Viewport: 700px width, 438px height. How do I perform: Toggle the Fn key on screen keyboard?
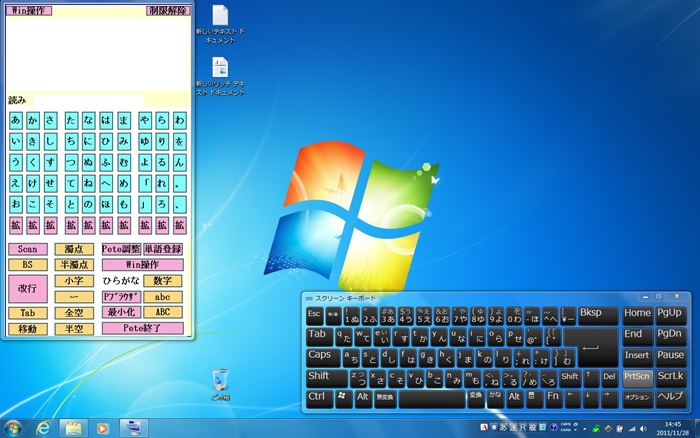(x=553, y=398)
